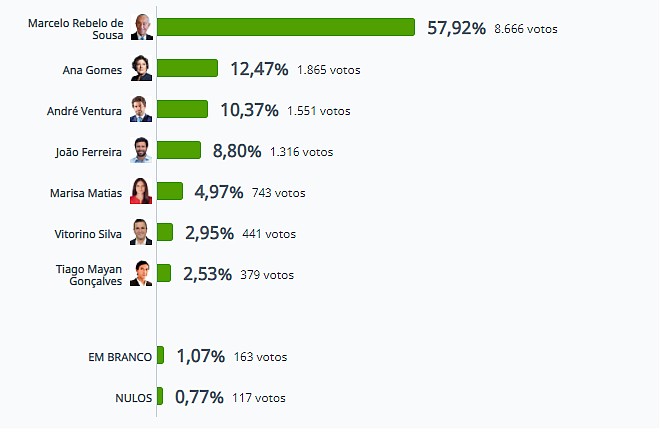Click Ana Gomes' green result bar
This screenshot has height=432, width=660.
pos(188,68)
